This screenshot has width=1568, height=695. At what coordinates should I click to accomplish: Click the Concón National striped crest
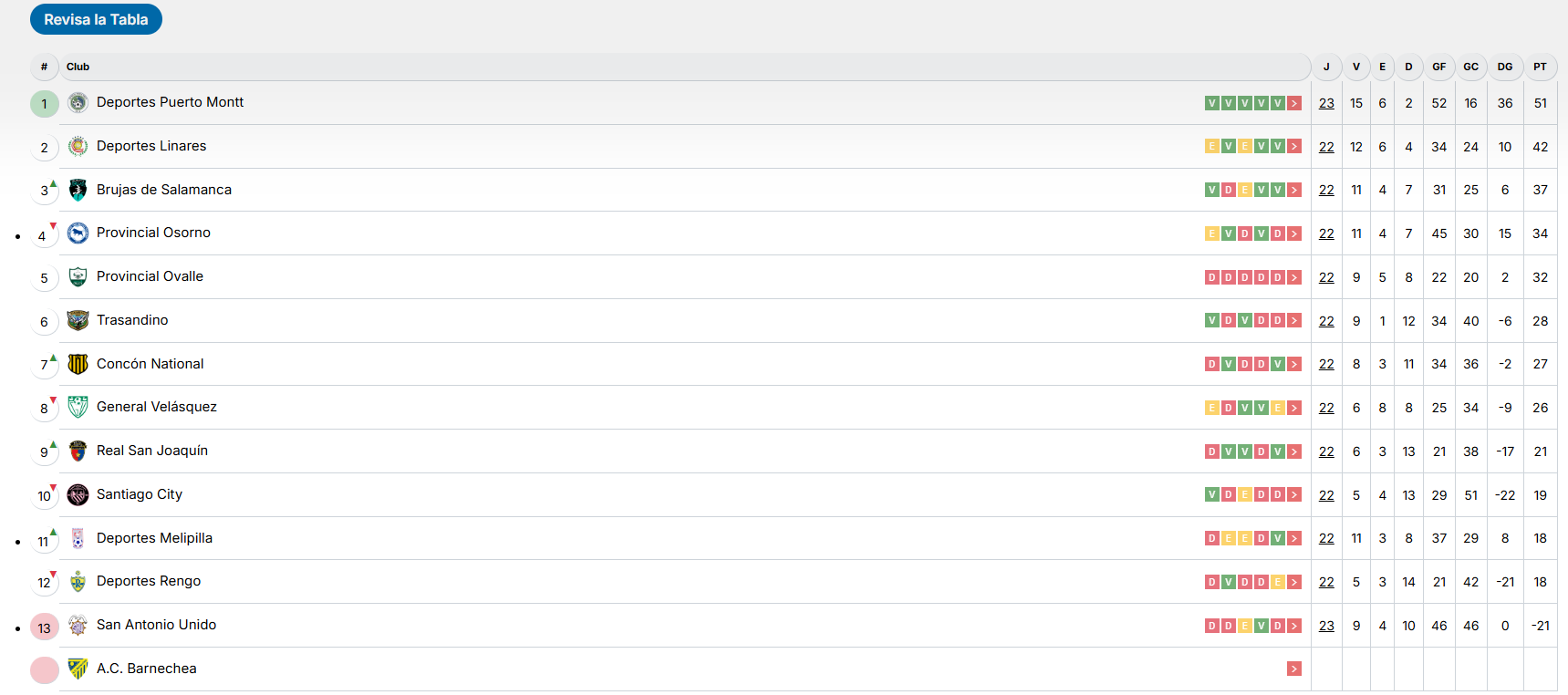(78, 364)
